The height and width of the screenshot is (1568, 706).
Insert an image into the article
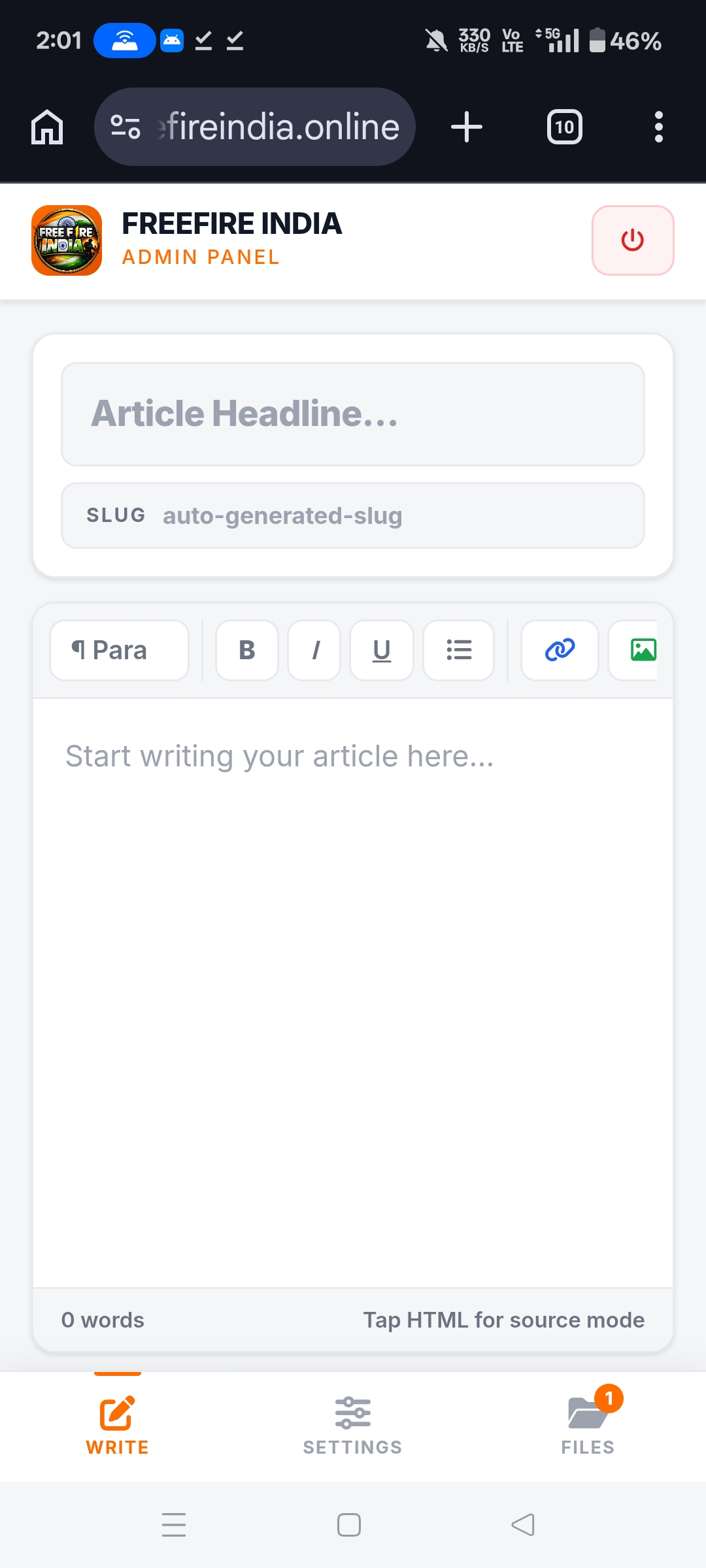[643, 650]
